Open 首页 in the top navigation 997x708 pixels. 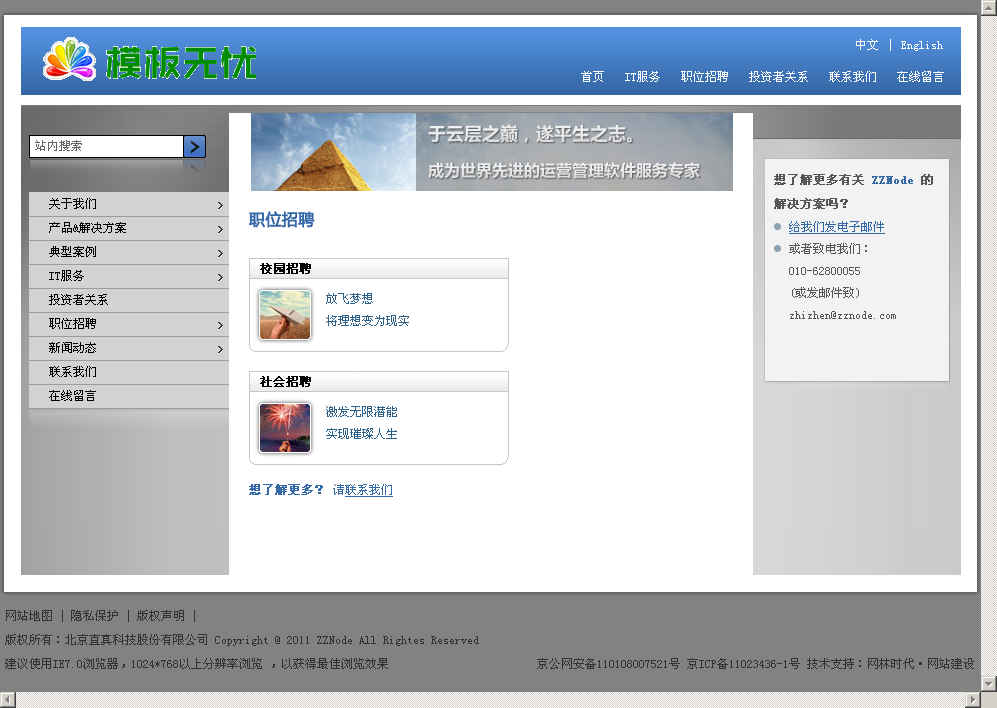[592, 77]
